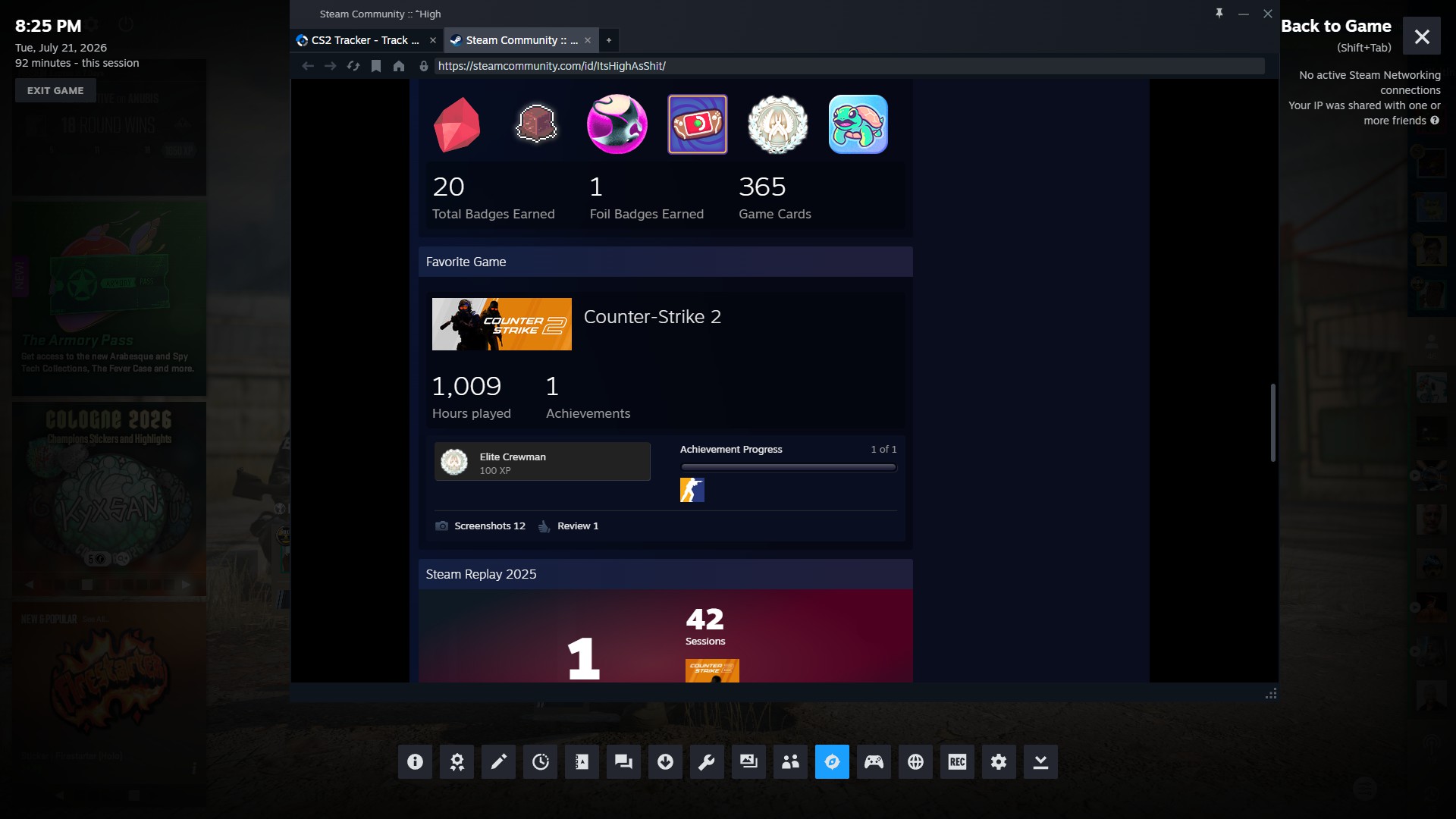Open the purple handheld console badge

click(698, 124)
